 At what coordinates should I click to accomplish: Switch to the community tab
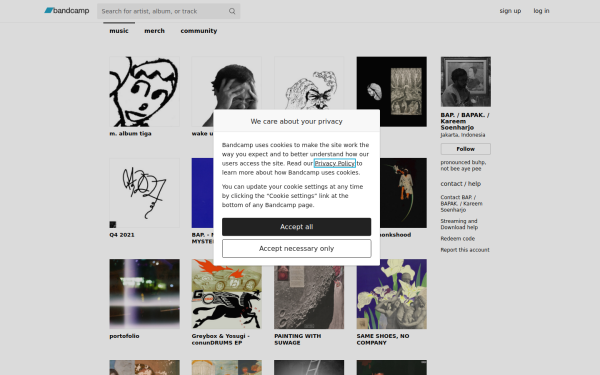click(x=199, y=31)
